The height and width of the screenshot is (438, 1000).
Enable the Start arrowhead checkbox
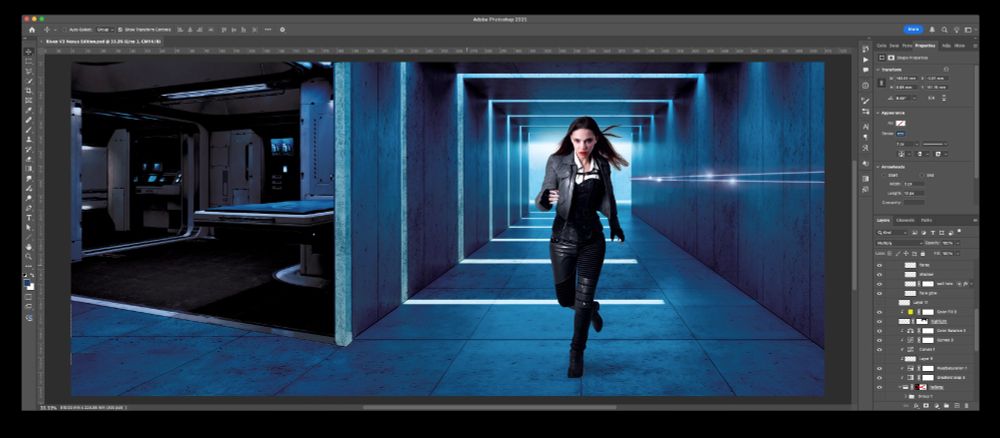884,175
